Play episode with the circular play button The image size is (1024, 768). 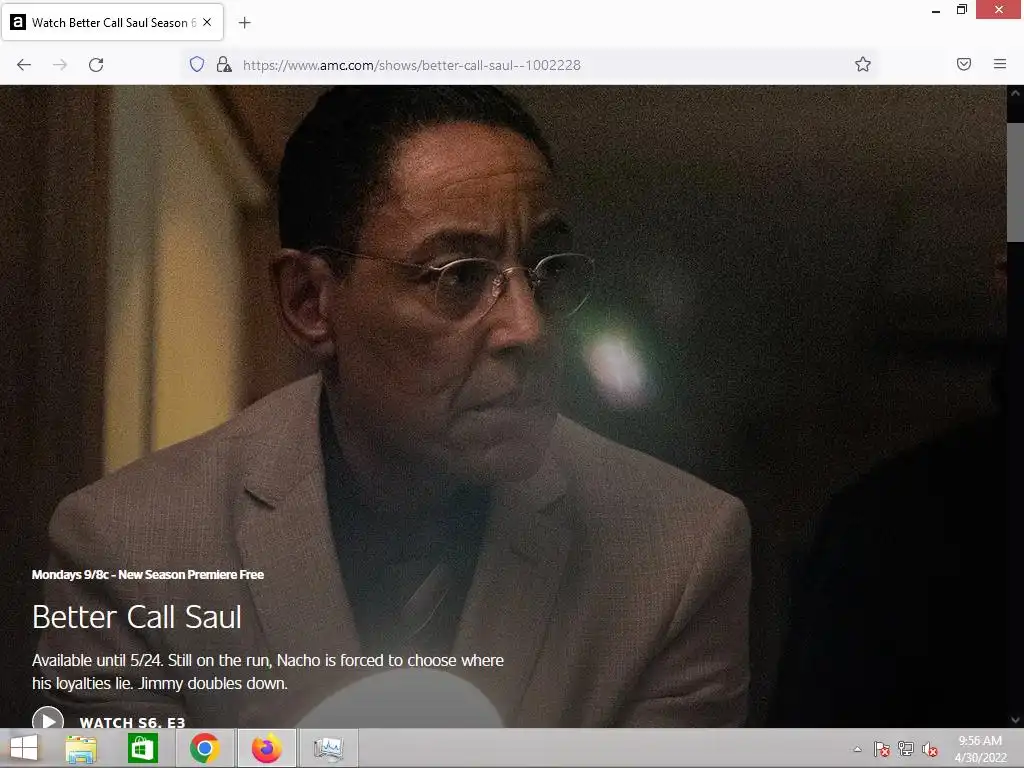coord(48,718)
